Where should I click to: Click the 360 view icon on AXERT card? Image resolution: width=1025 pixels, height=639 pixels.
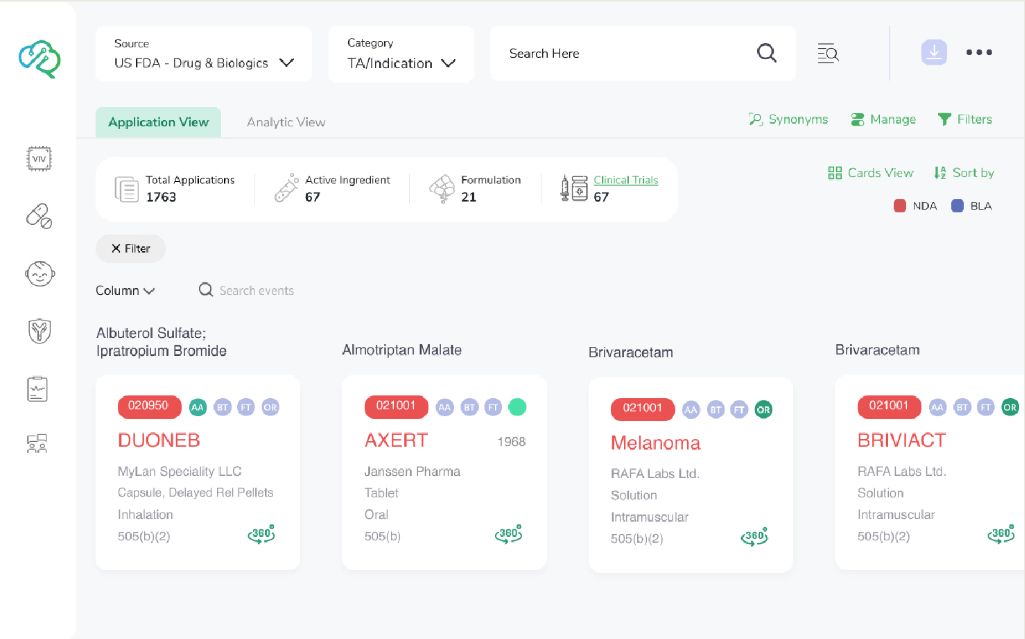509,534
